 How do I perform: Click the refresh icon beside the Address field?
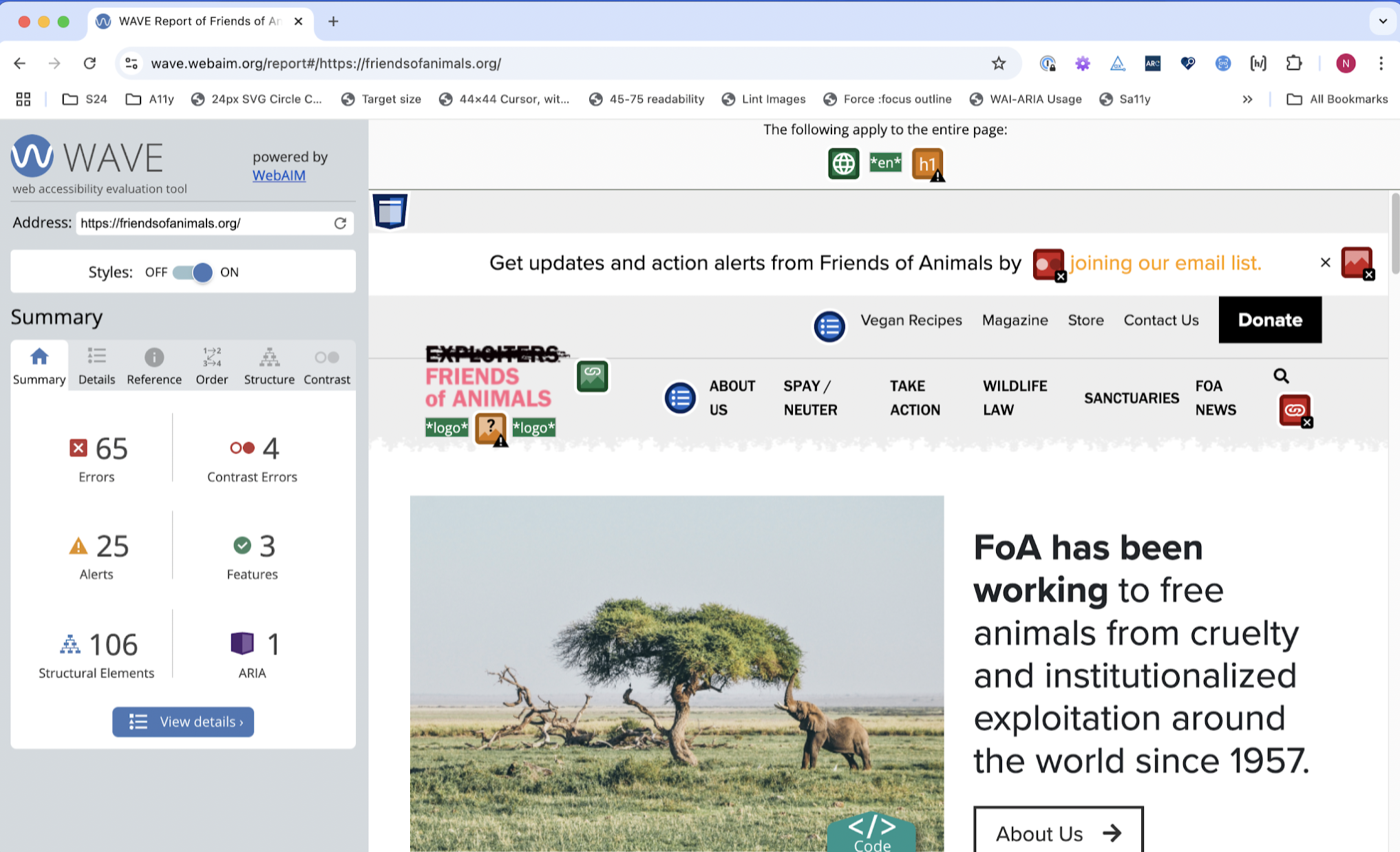(x=340, y=223)
